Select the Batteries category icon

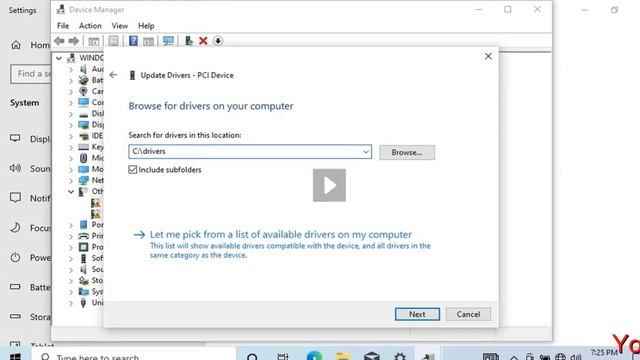point(83,80)
